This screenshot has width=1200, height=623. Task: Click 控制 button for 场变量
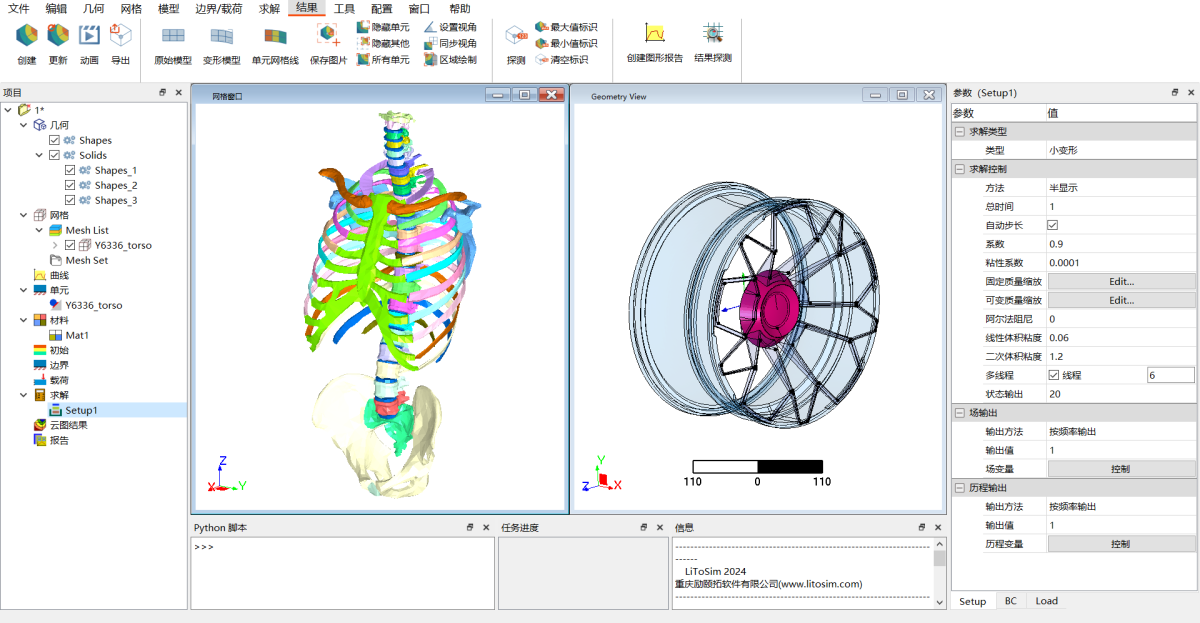[1121, 468]
